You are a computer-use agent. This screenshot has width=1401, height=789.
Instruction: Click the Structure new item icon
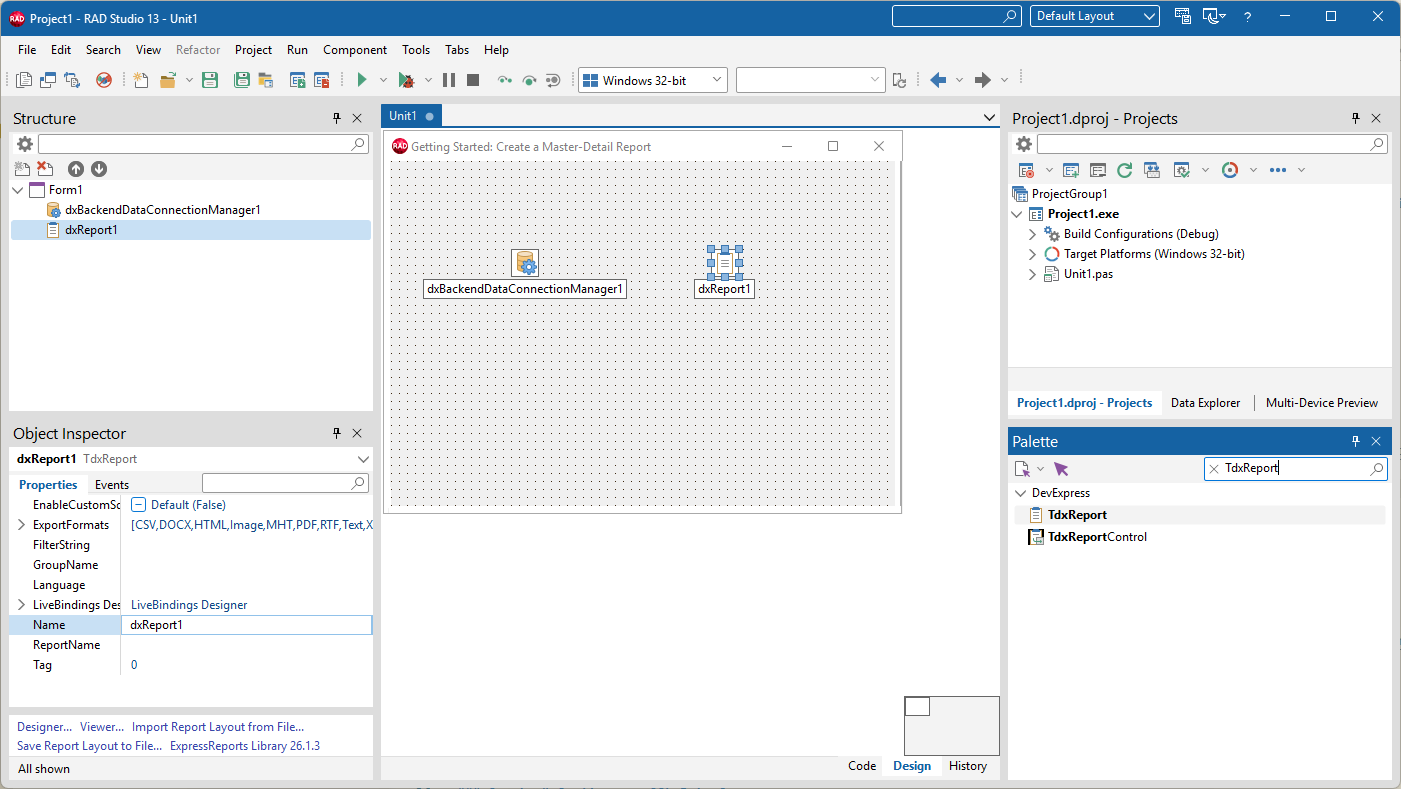point(23,169)
